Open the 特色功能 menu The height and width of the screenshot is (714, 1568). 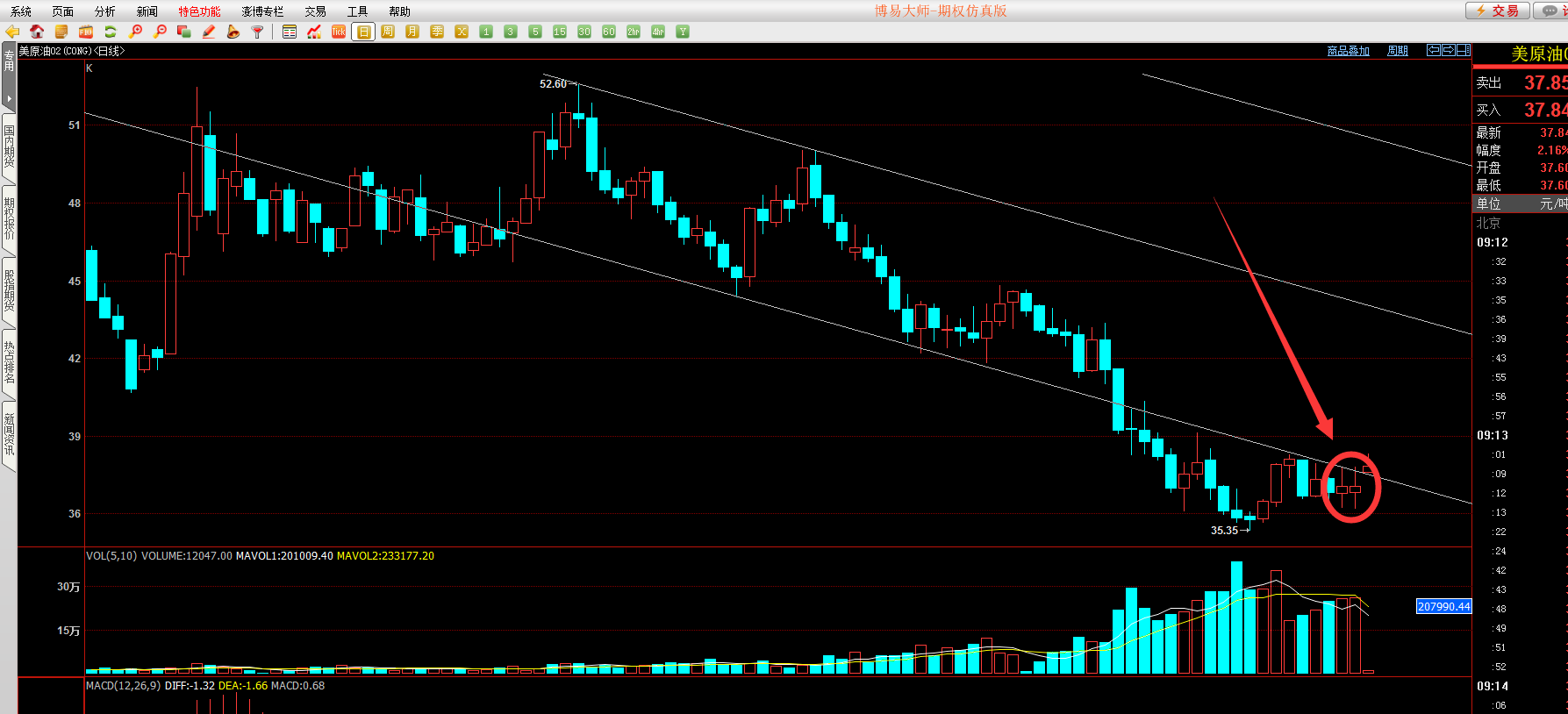tap(199, 11)
